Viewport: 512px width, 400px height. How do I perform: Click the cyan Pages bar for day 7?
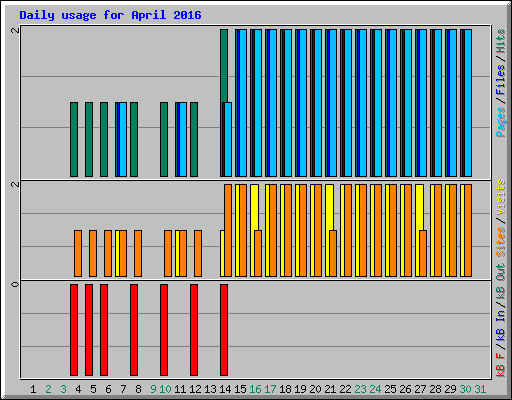[x=123, y=139]
